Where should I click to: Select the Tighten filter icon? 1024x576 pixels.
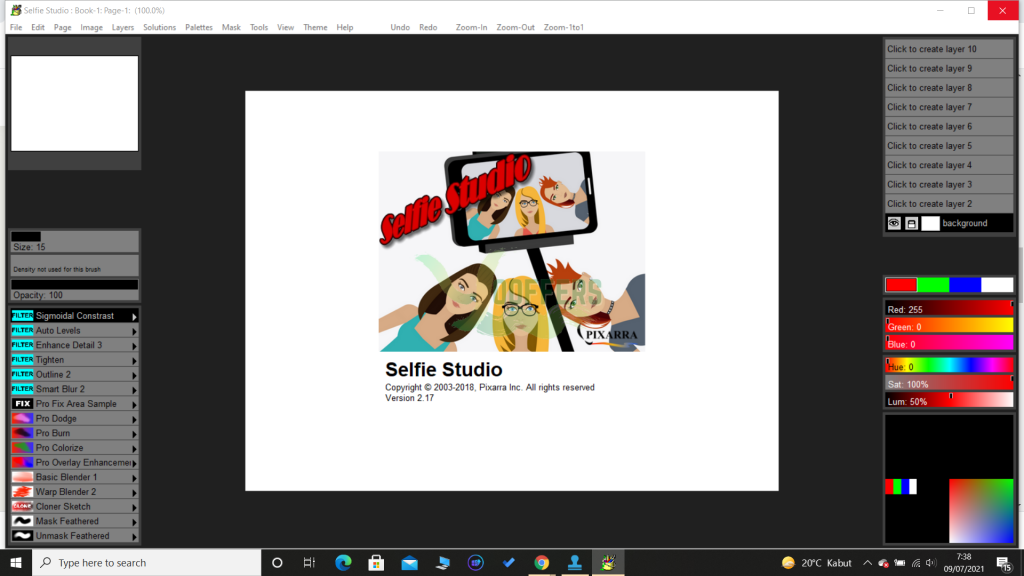click(x=22, y=360)
